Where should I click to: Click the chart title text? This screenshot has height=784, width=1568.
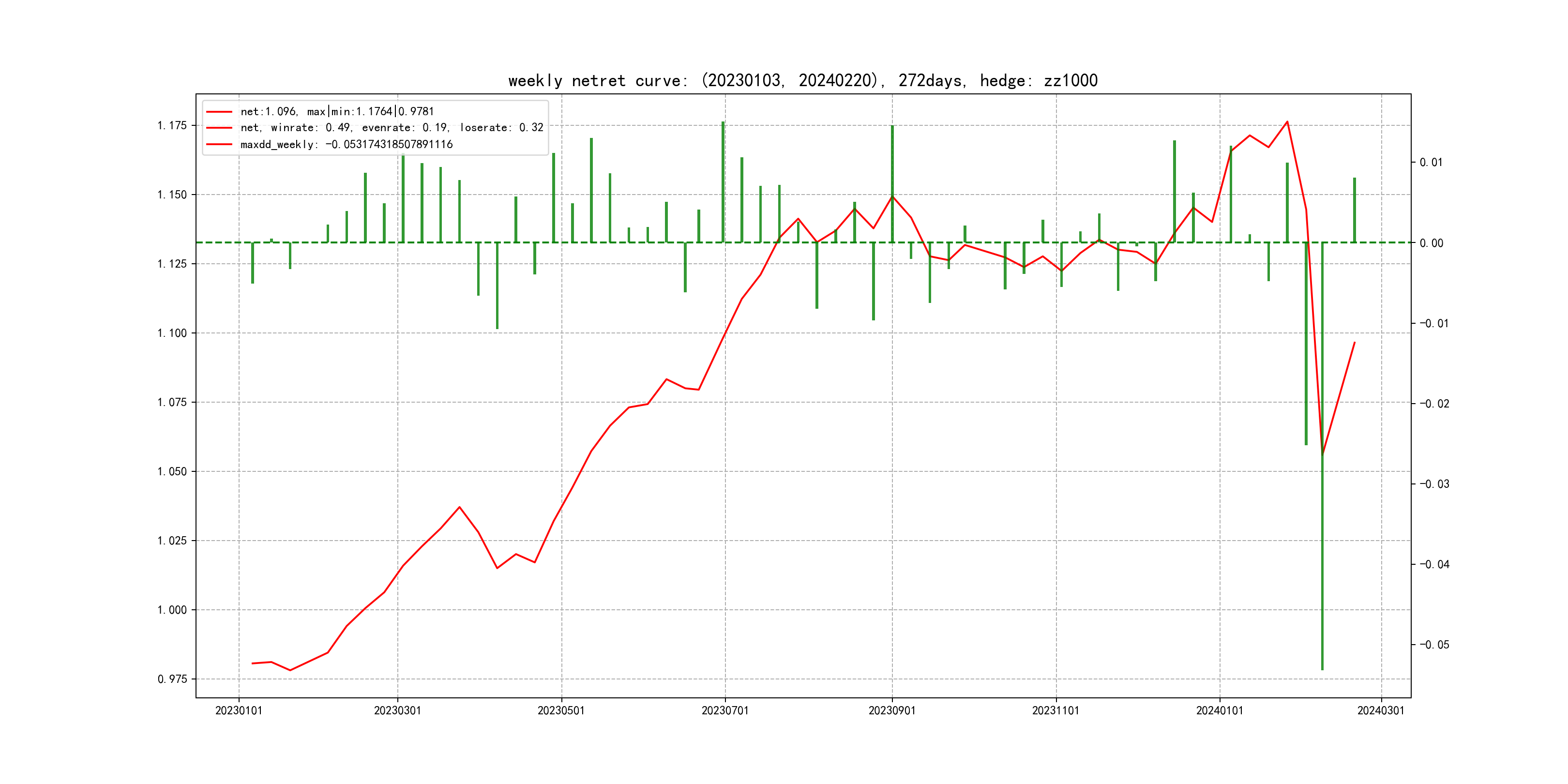coord(803,81)
